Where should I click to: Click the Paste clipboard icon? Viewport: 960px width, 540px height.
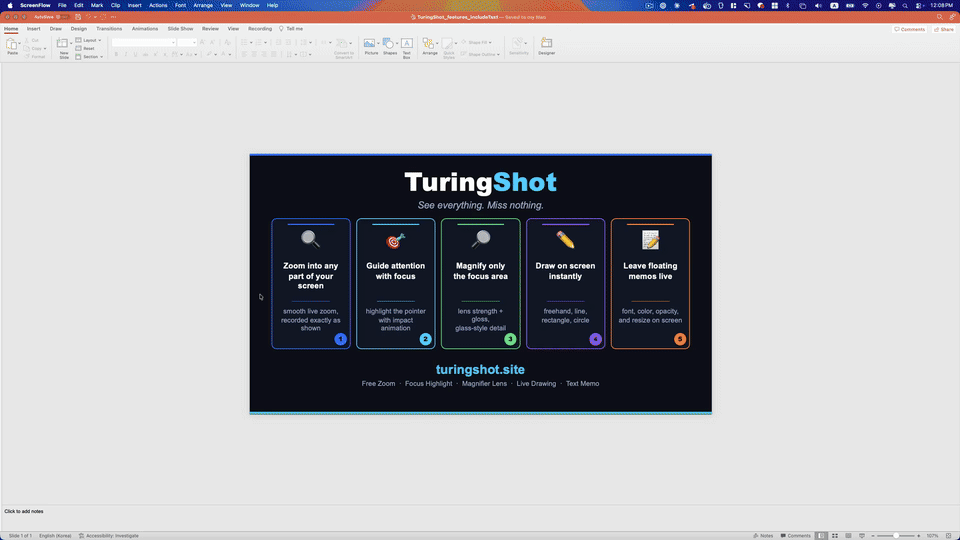click(x=11, y=43)
